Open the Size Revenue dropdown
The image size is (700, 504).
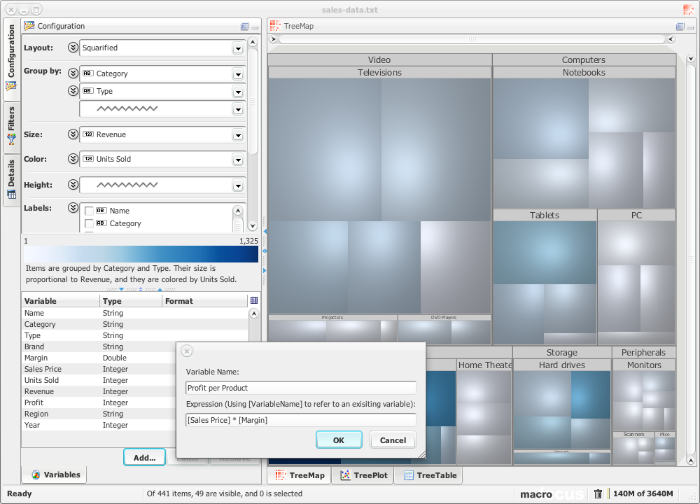(x=238, y=134)
